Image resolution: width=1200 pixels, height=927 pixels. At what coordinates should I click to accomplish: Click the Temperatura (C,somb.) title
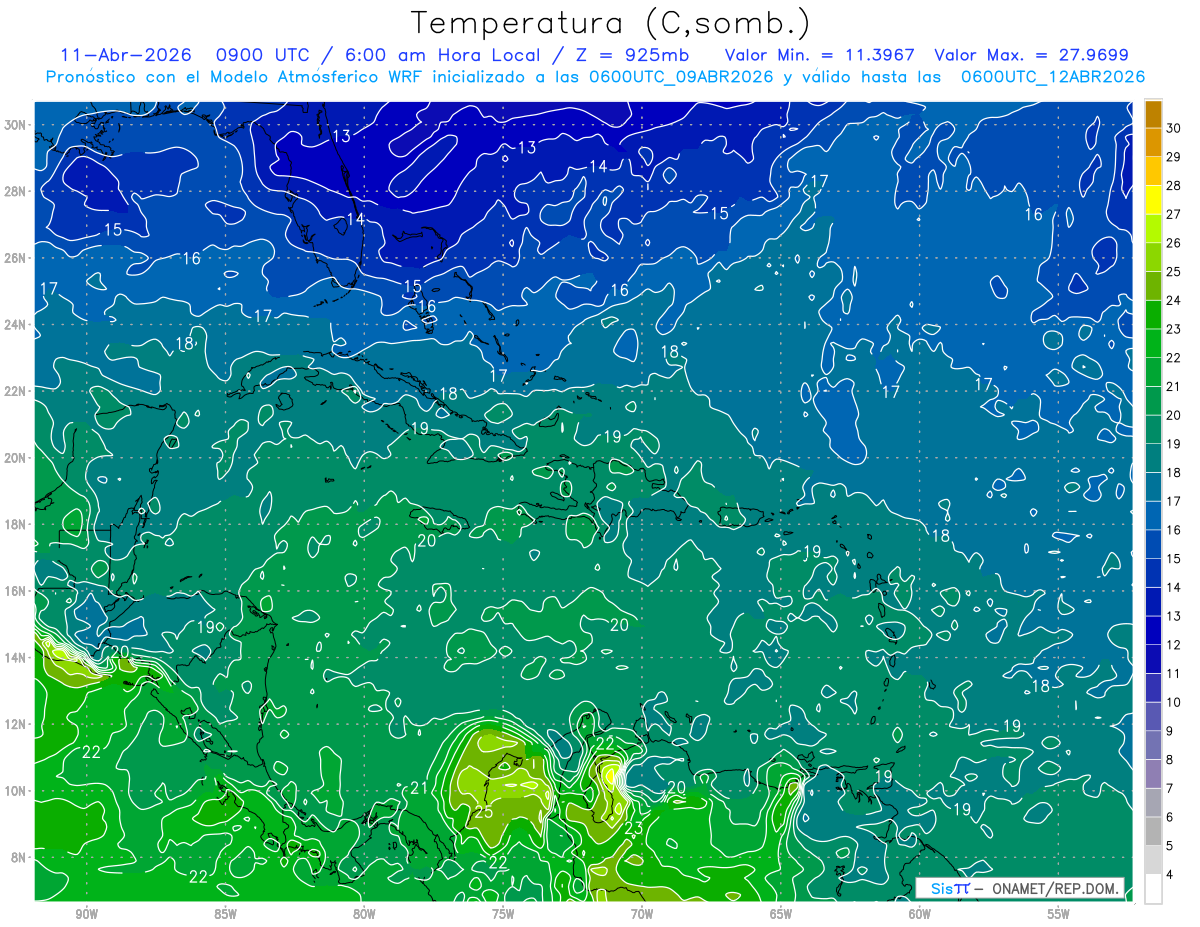point(611,24)
